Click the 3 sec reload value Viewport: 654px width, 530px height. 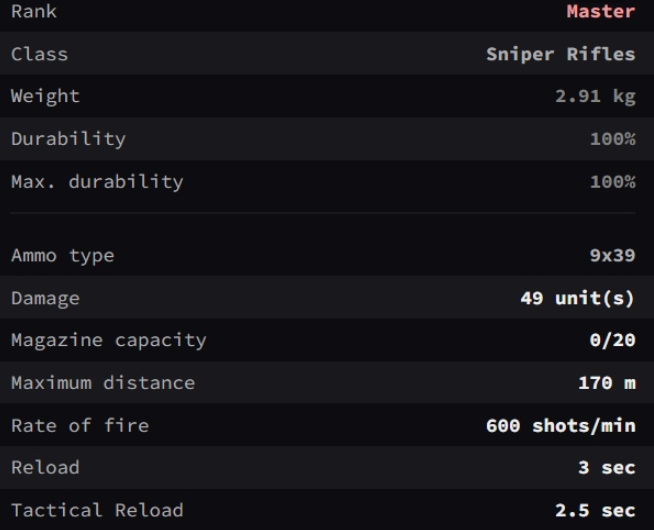(607, 468)
